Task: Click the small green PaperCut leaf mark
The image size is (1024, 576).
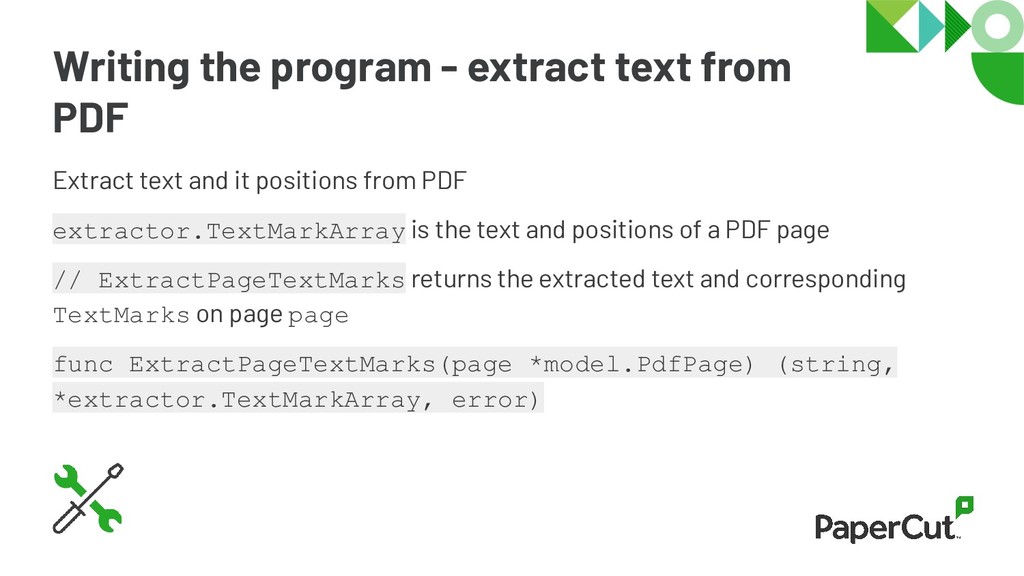Action: (965, 506)
